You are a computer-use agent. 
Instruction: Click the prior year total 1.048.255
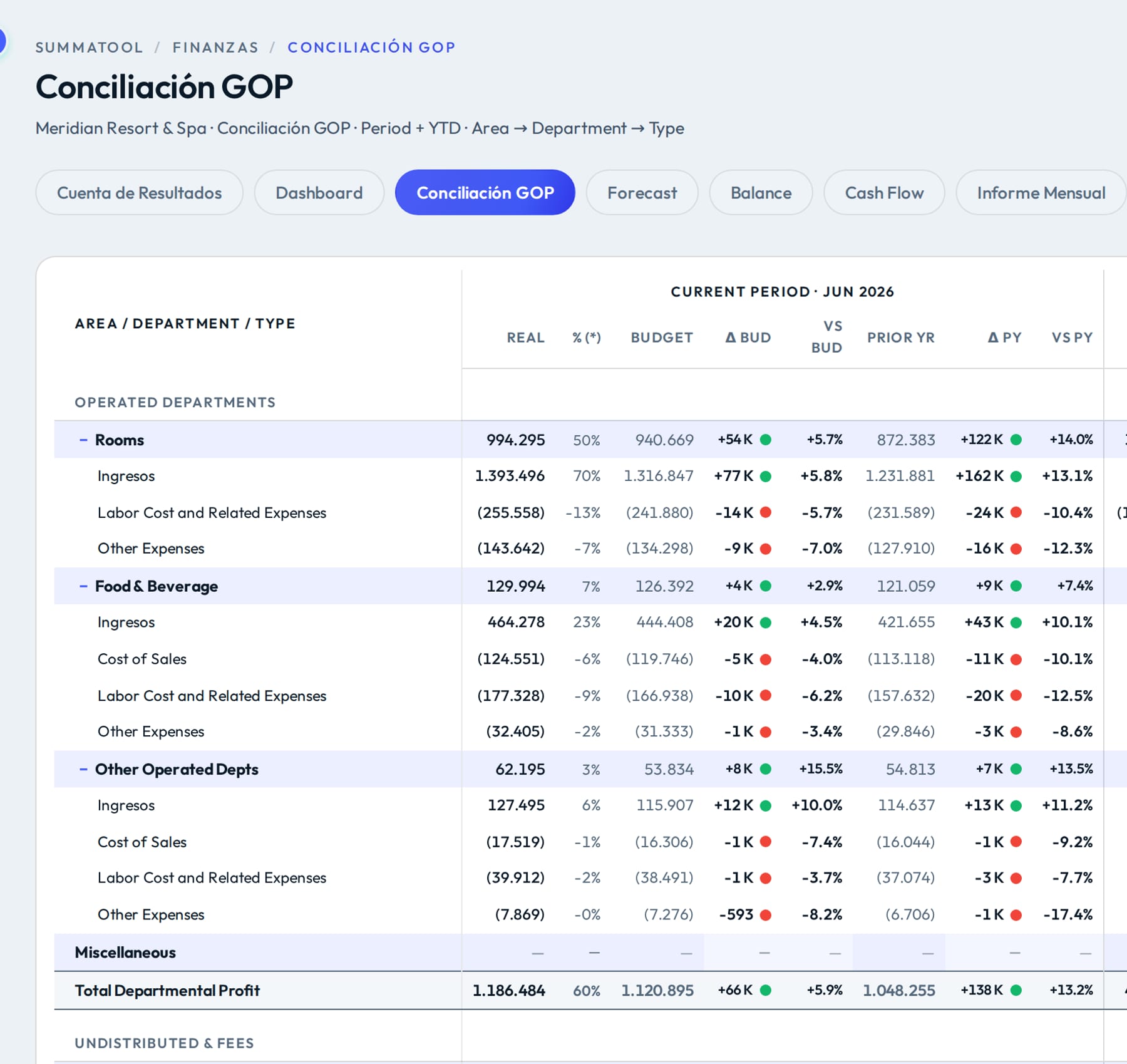point(899,990)
